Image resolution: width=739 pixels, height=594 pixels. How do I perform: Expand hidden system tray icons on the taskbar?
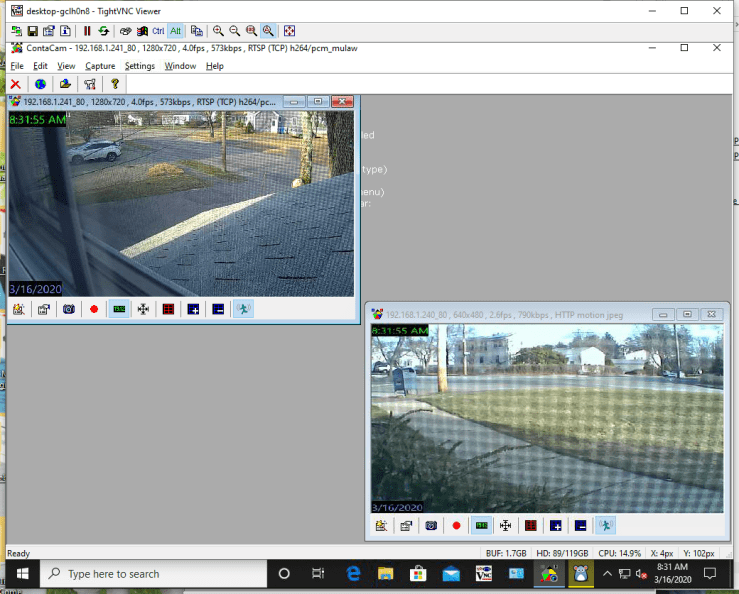coord(607,574)
